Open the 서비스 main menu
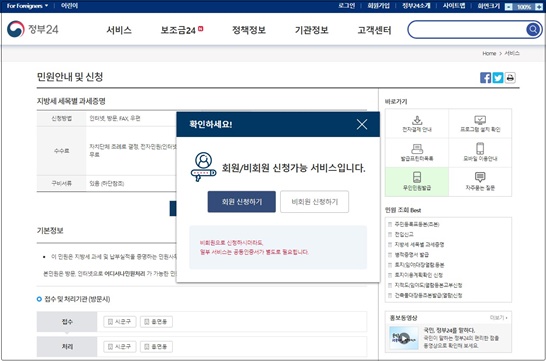 tap(119, 30)
